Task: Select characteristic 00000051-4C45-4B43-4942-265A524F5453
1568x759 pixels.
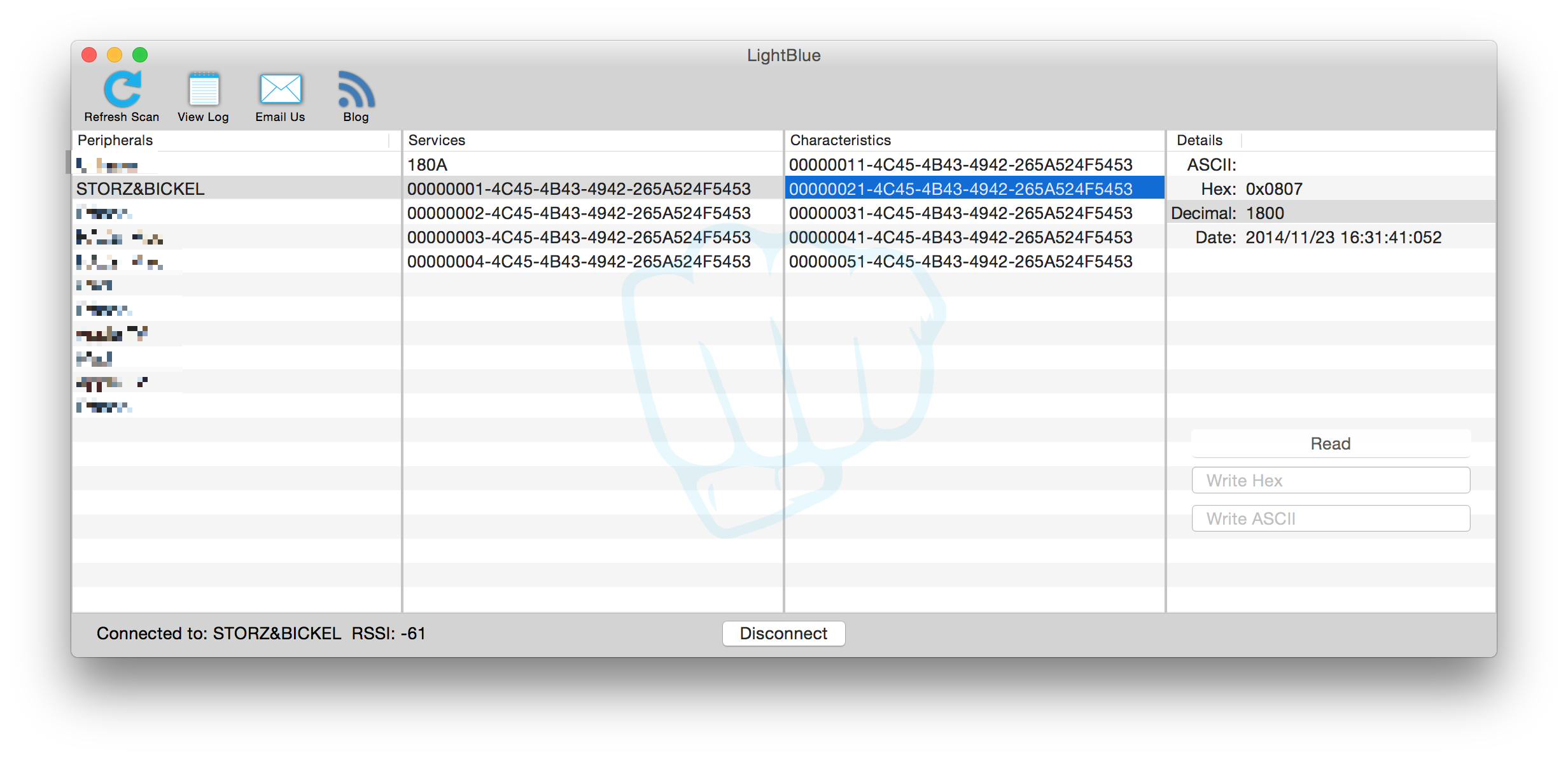Action: (974, 261)
